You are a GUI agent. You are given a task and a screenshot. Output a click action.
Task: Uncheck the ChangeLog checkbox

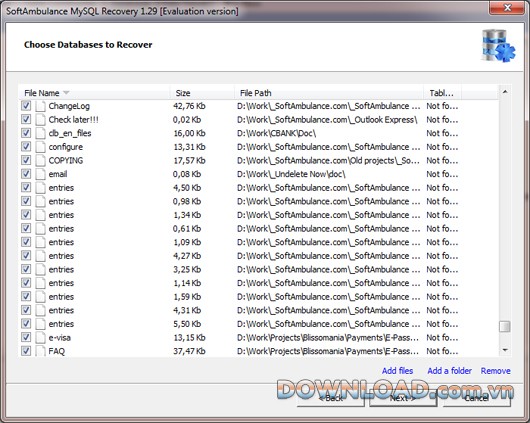pyautogui.click(x=26, y=106)
